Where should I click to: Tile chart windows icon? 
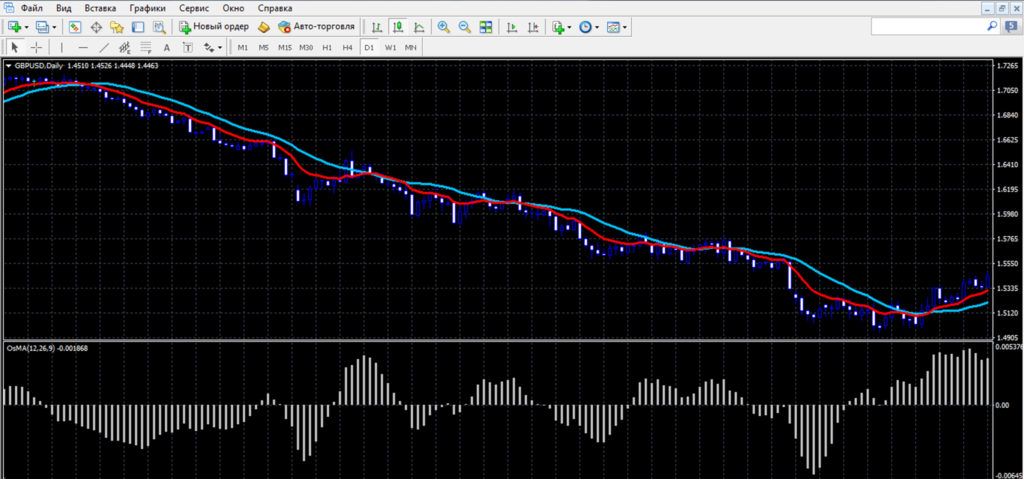[x=486, y=27]
